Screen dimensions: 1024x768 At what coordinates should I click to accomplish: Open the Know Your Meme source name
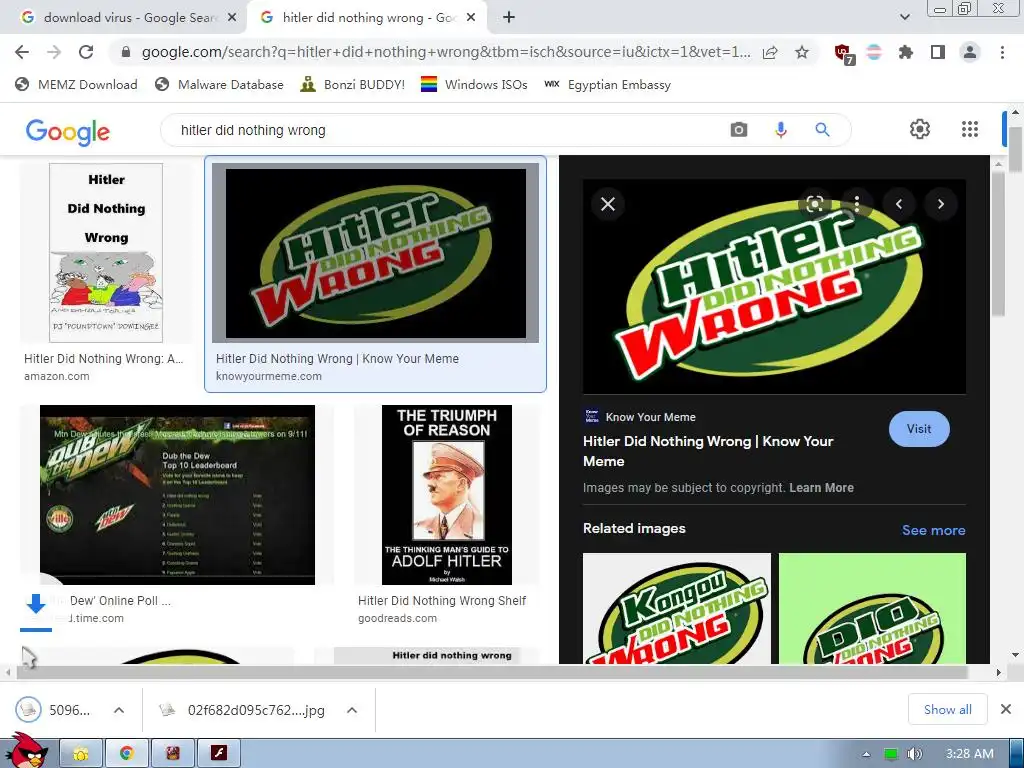tap(650, 417)
